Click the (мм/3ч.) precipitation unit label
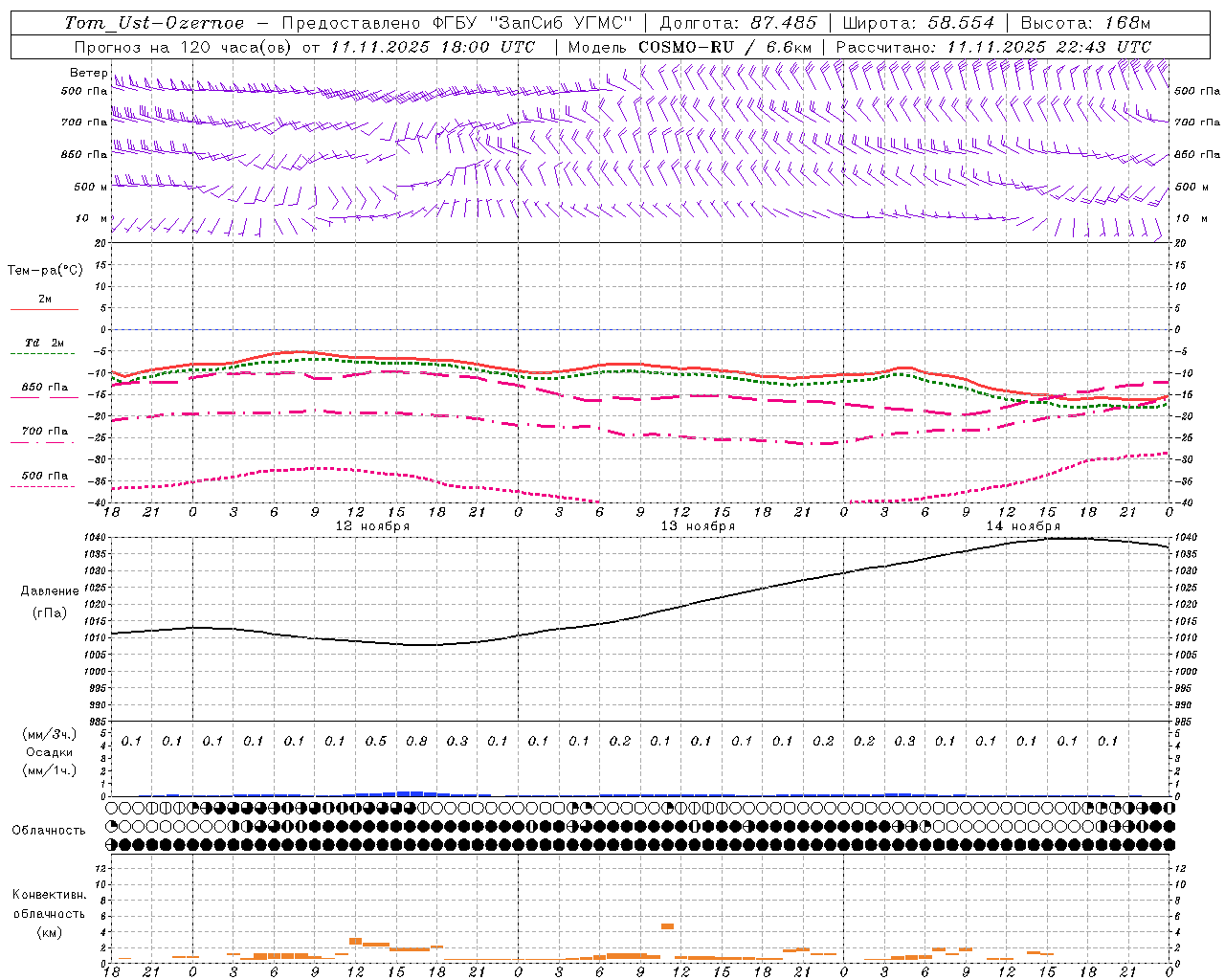1225x980 pixels. click(x=50, y=734)
